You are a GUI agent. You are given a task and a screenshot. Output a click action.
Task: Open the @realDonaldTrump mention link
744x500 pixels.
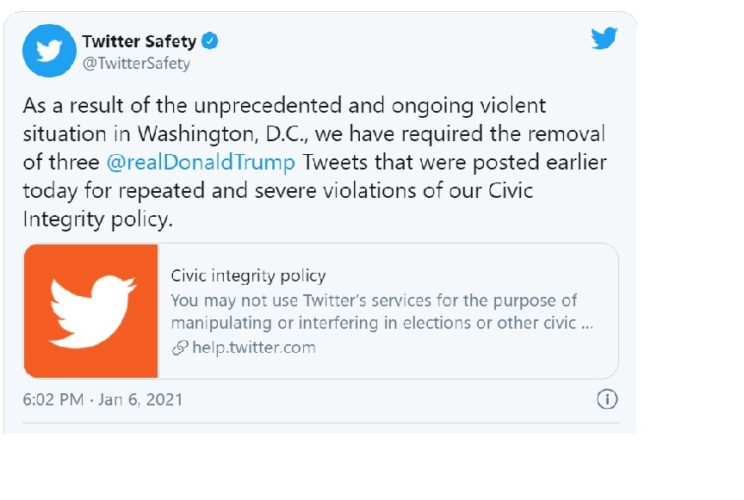(x=200, y=162)
